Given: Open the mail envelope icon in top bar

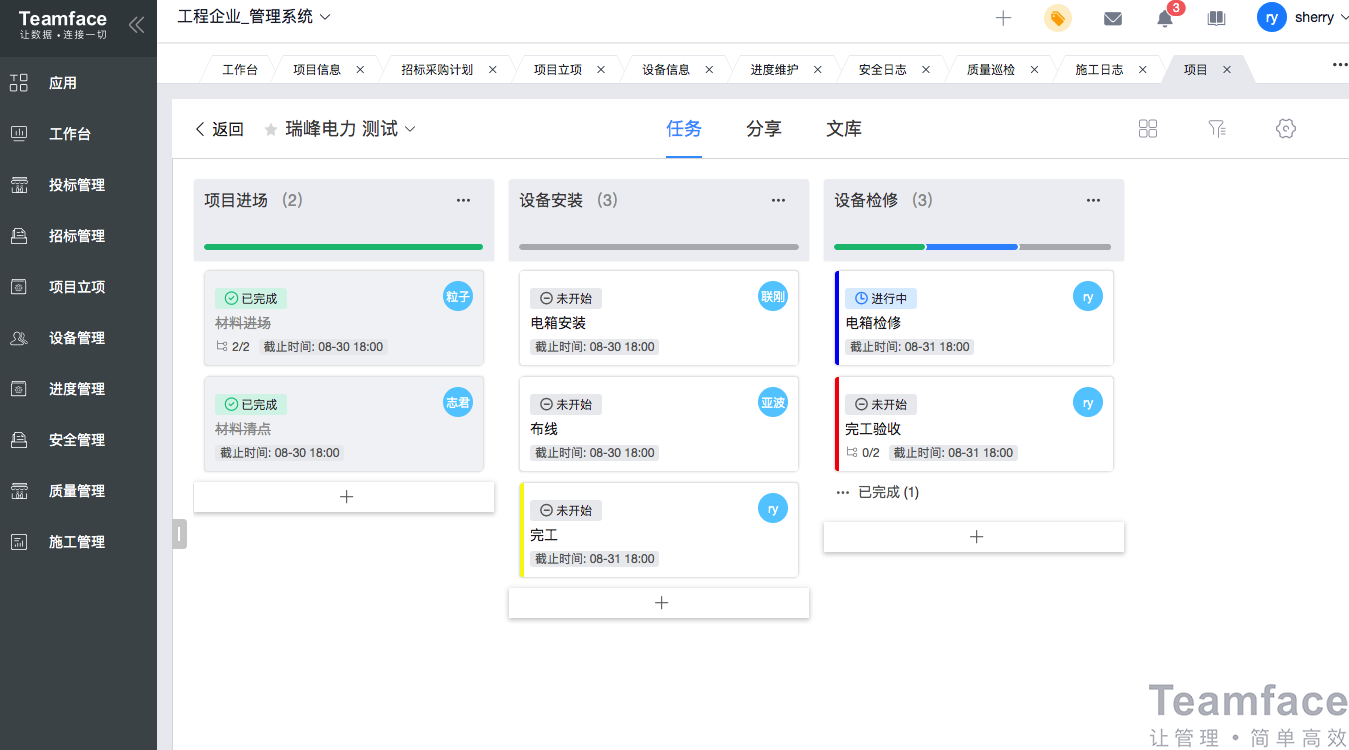Looking at the screenshot, I should pos(1111,18).
